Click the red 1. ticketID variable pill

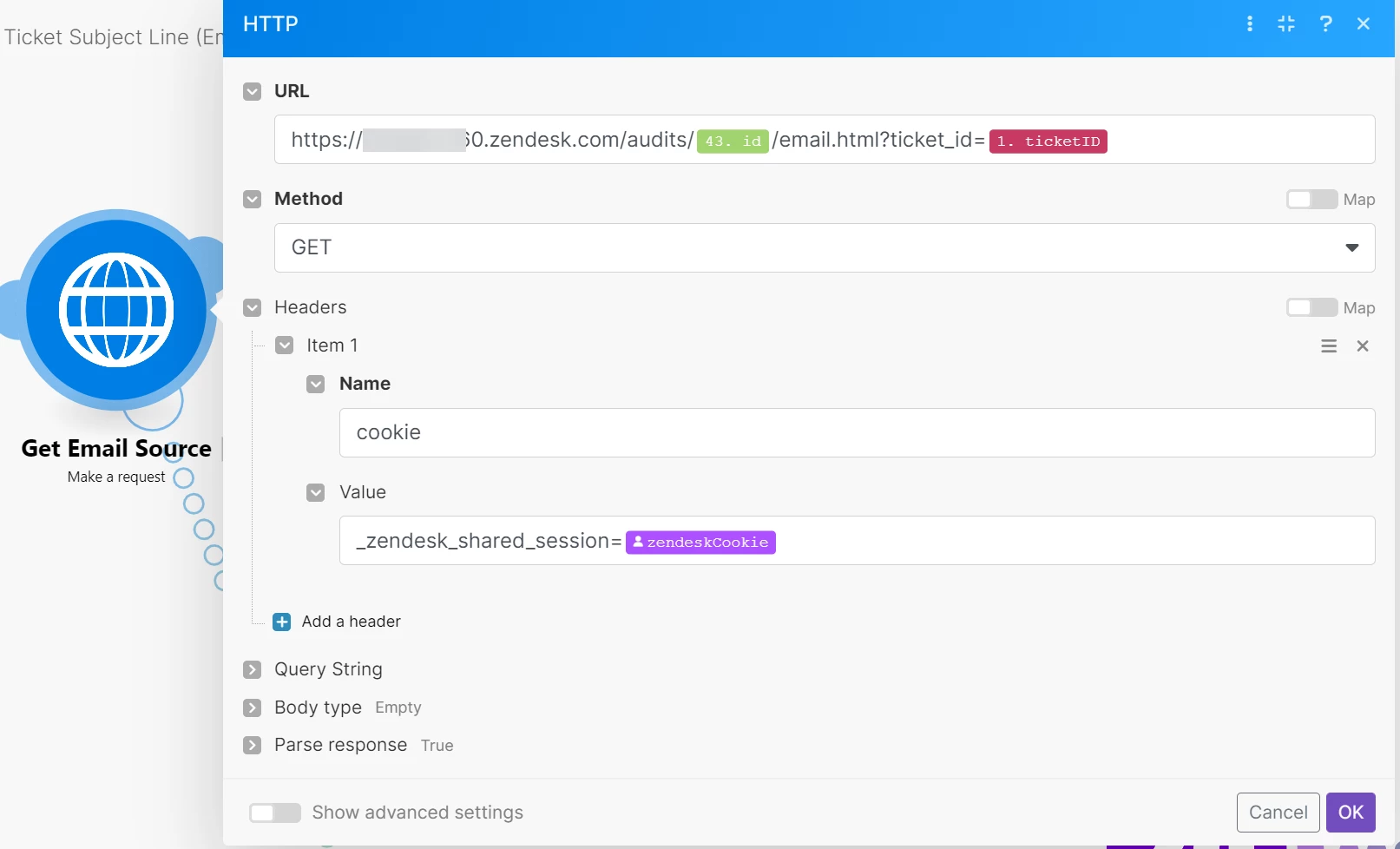[x=1048, y=141]
